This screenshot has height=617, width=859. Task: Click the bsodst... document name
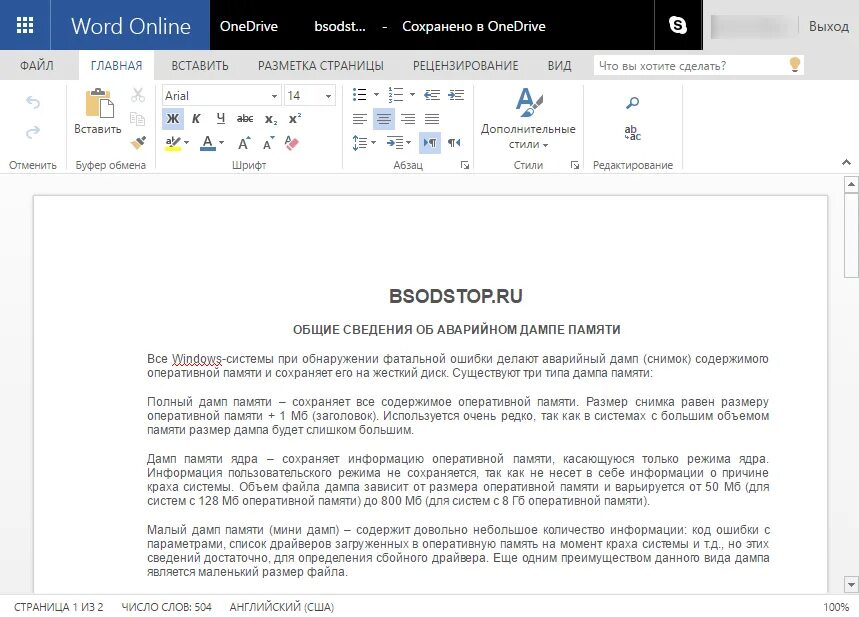[x=340, y=26]
